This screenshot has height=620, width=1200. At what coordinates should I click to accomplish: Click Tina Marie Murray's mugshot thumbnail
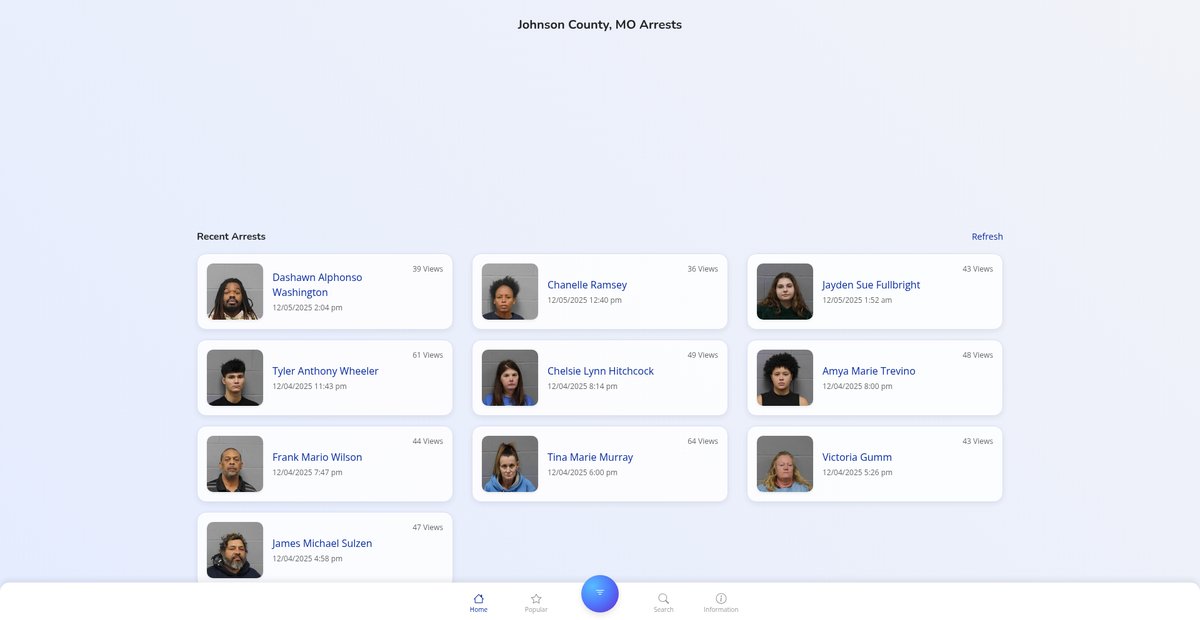[x=510, y=464]
